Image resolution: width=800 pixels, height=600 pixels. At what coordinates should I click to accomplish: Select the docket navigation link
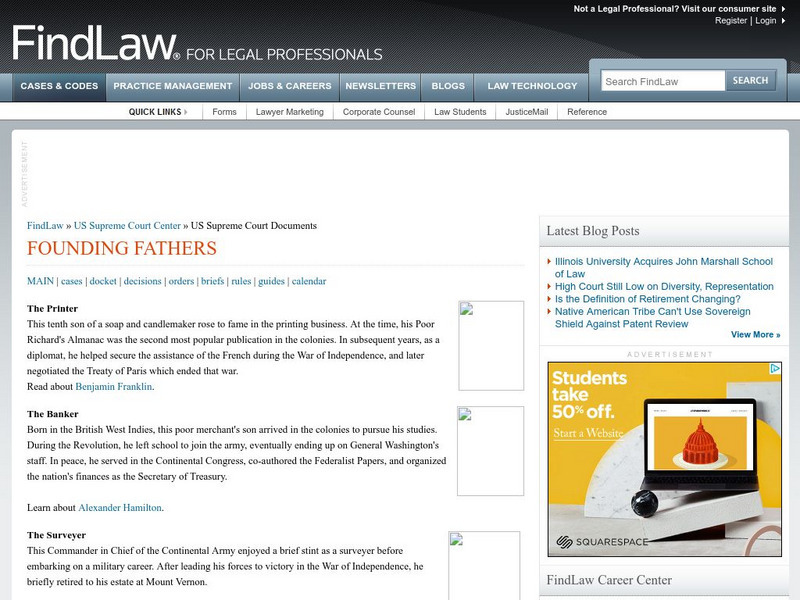[x=103, y=281]
